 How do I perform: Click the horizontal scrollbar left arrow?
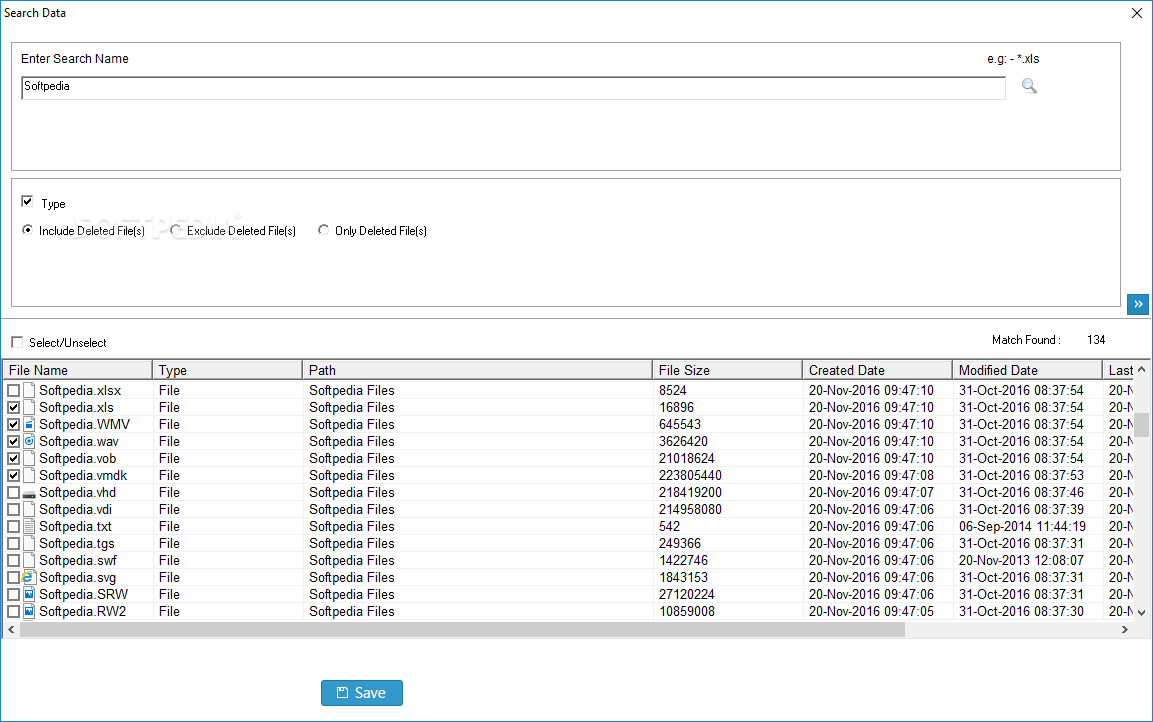pos(11,629)
